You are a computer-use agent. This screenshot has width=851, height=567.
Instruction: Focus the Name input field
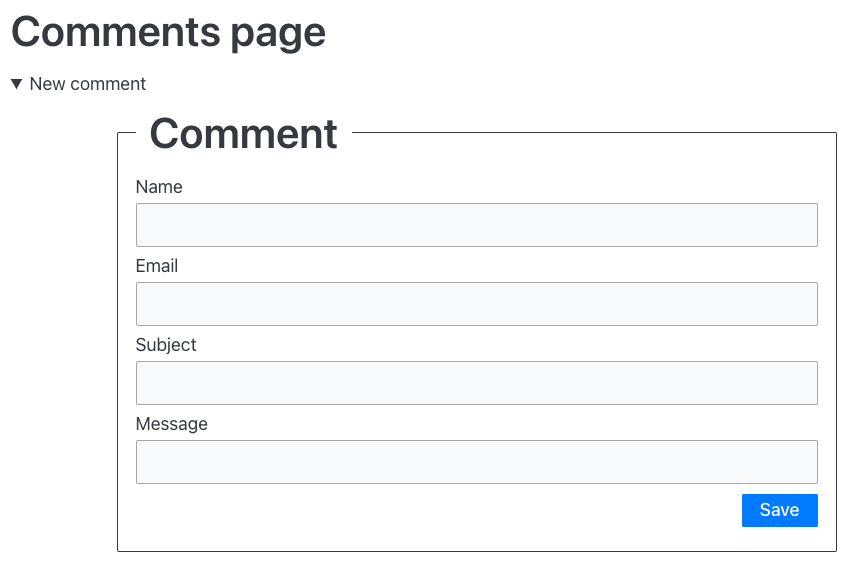(x=477, y=225)
